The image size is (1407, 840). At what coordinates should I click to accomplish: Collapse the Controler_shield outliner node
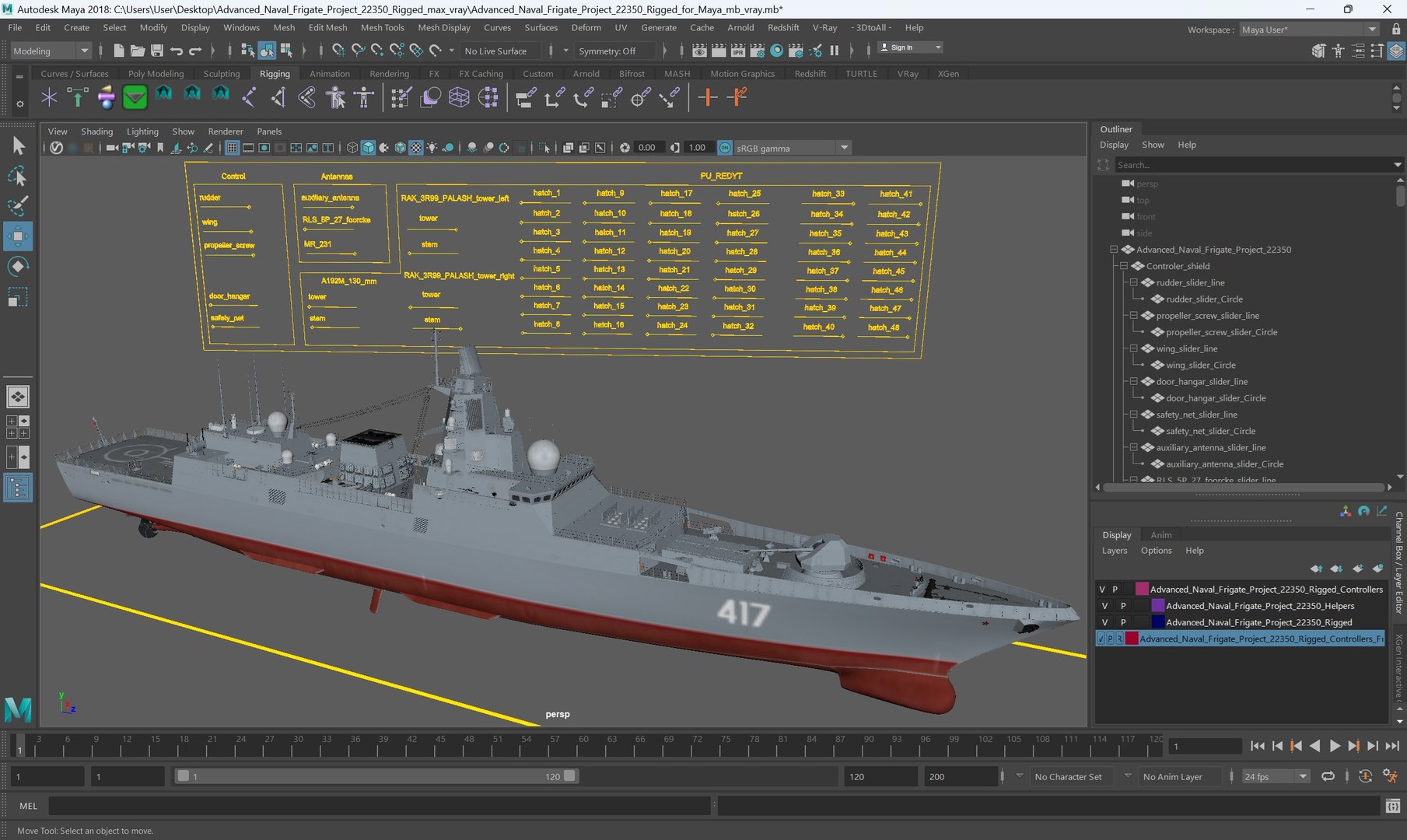click(x=1124, y=266)
